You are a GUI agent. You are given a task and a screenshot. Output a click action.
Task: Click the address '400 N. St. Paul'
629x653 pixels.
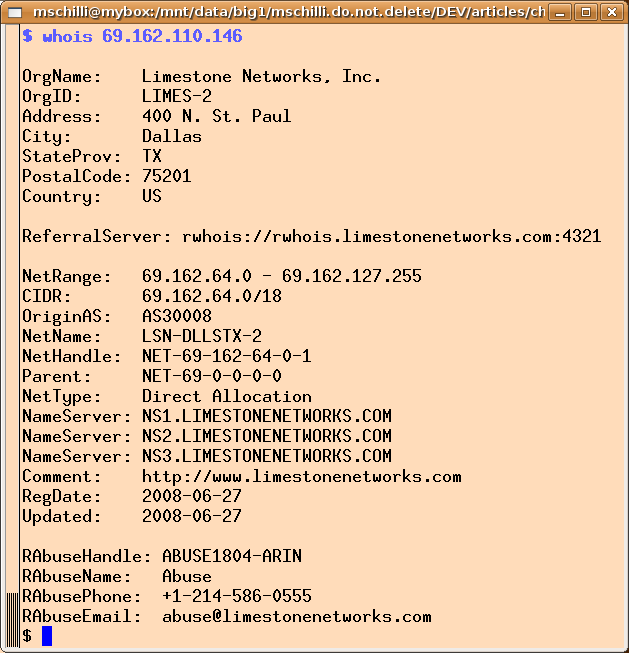click(217, 116)
